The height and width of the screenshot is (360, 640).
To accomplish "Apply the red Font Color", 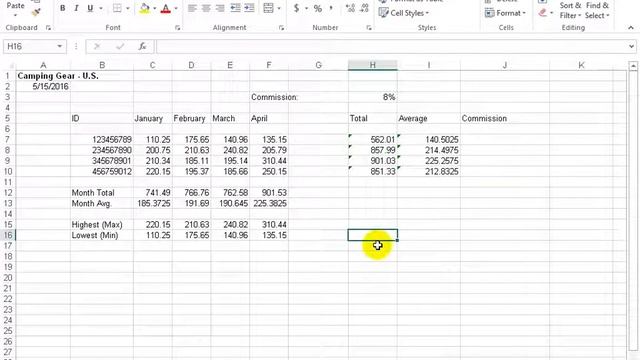I will click(166, 8).
